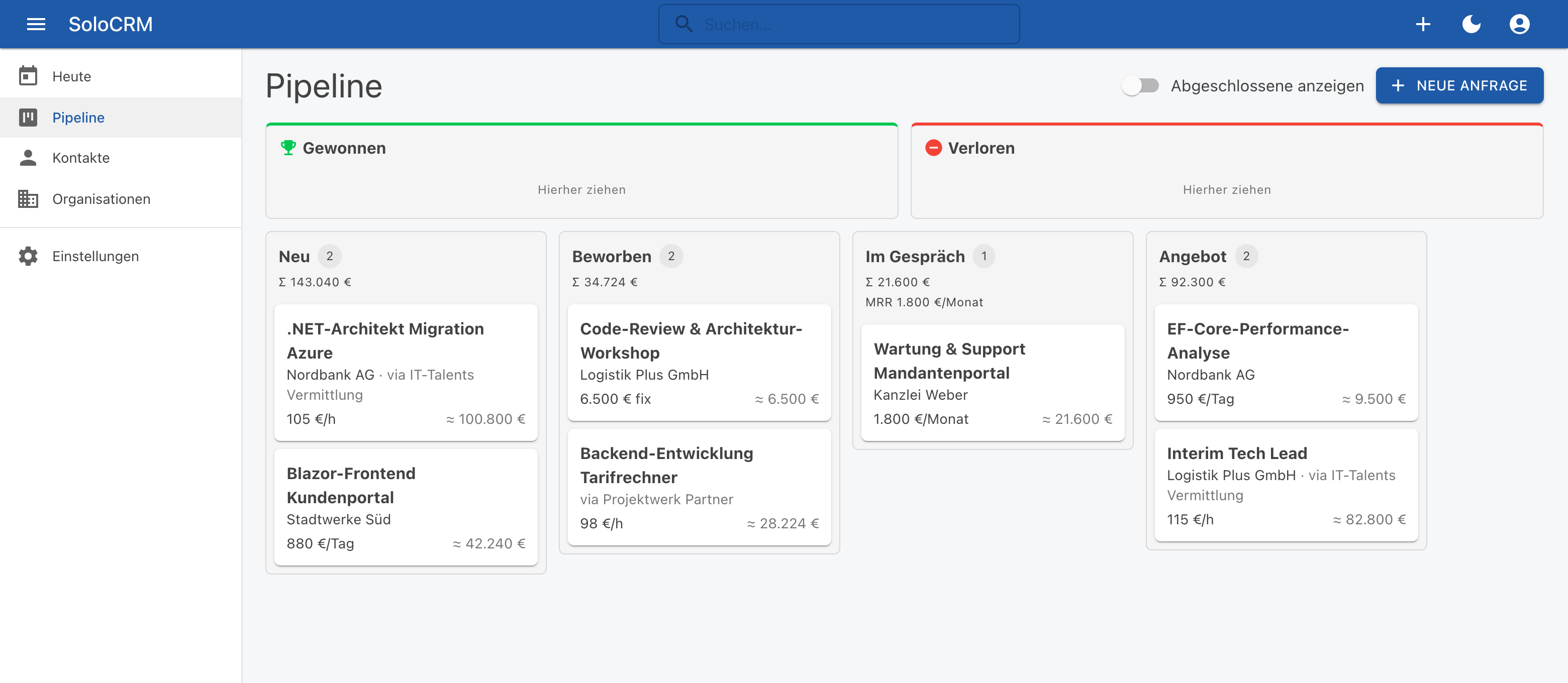The width and height of the screenshot is (1568, 683).
Task: Click the 'Σ 143.040 €' sum
Action: 315,282
